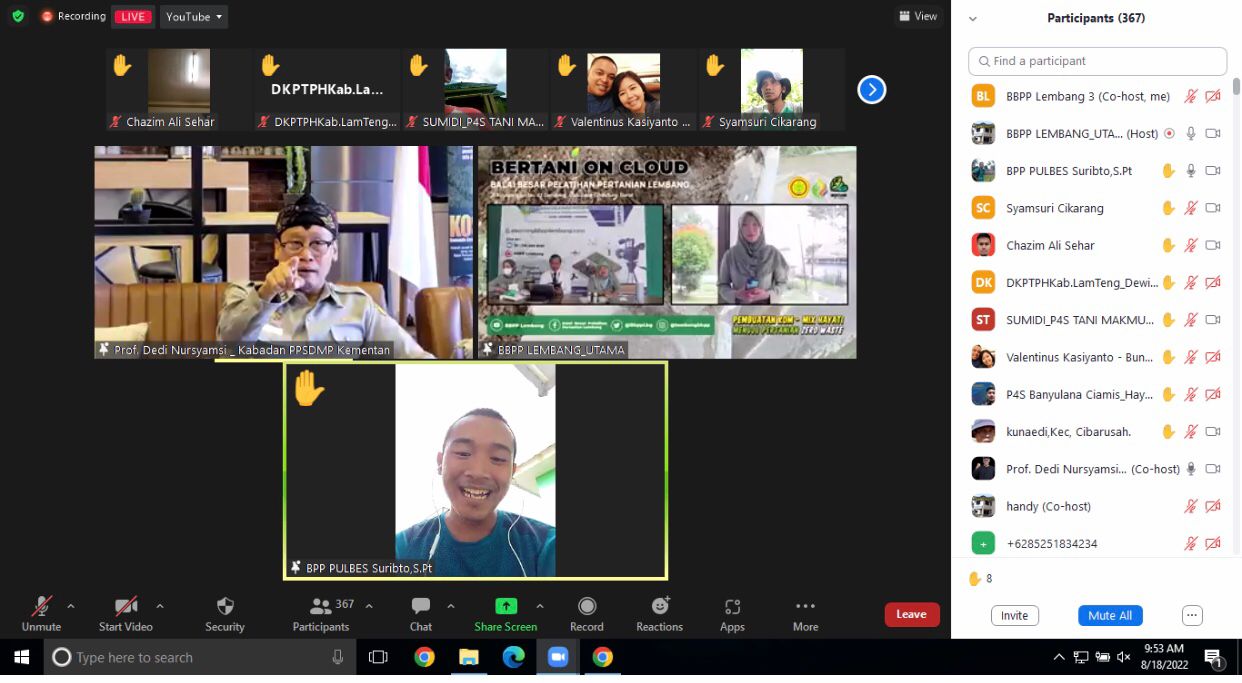The image size is (1242, 683).
Task: Collapse the Participants panel chevron
Action: 973,19
